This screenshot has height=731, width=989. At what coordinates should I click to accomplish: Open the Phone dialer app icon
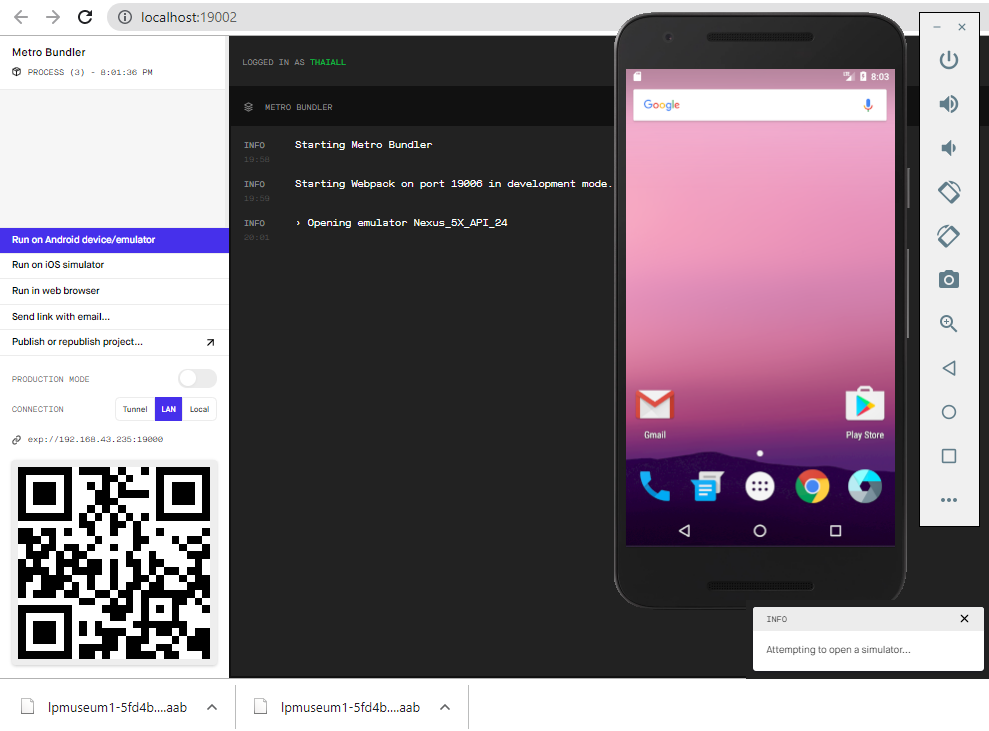tap(655, 486)
